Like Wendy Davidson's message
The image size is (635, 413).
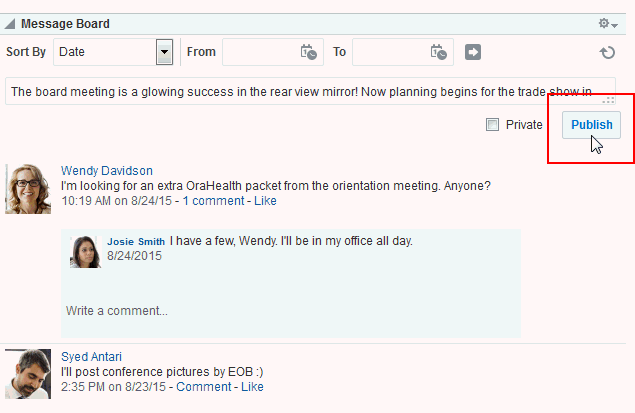(265, 201)
